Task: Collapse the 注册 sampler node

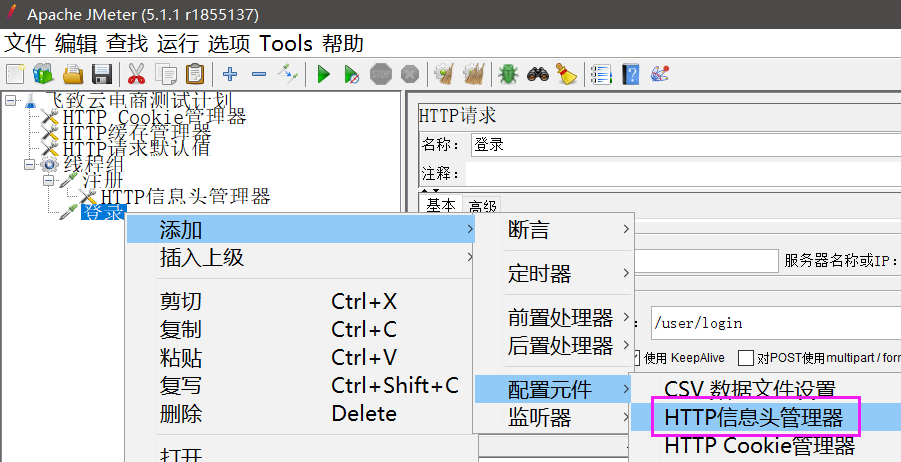Action: [49, 180]
